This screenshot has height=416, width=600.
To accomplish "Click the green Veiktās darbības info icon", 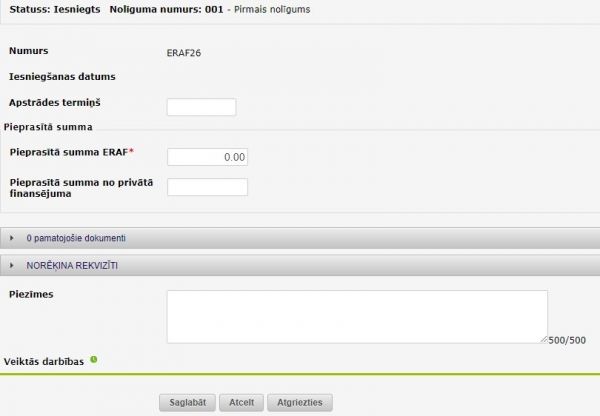I will tap(94, 358).
